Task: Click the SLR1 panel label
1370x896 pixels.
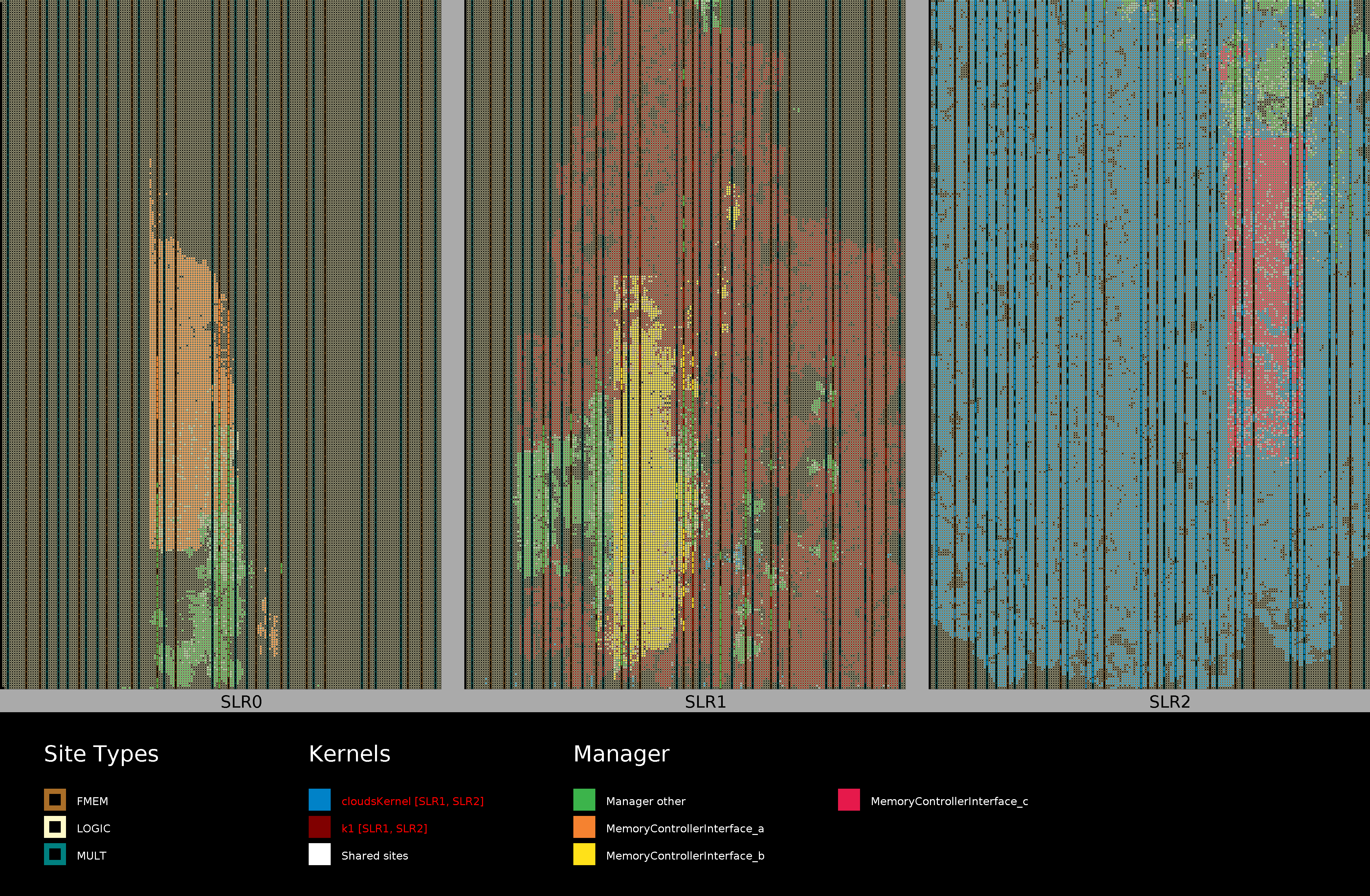Action: pos(706,702)
